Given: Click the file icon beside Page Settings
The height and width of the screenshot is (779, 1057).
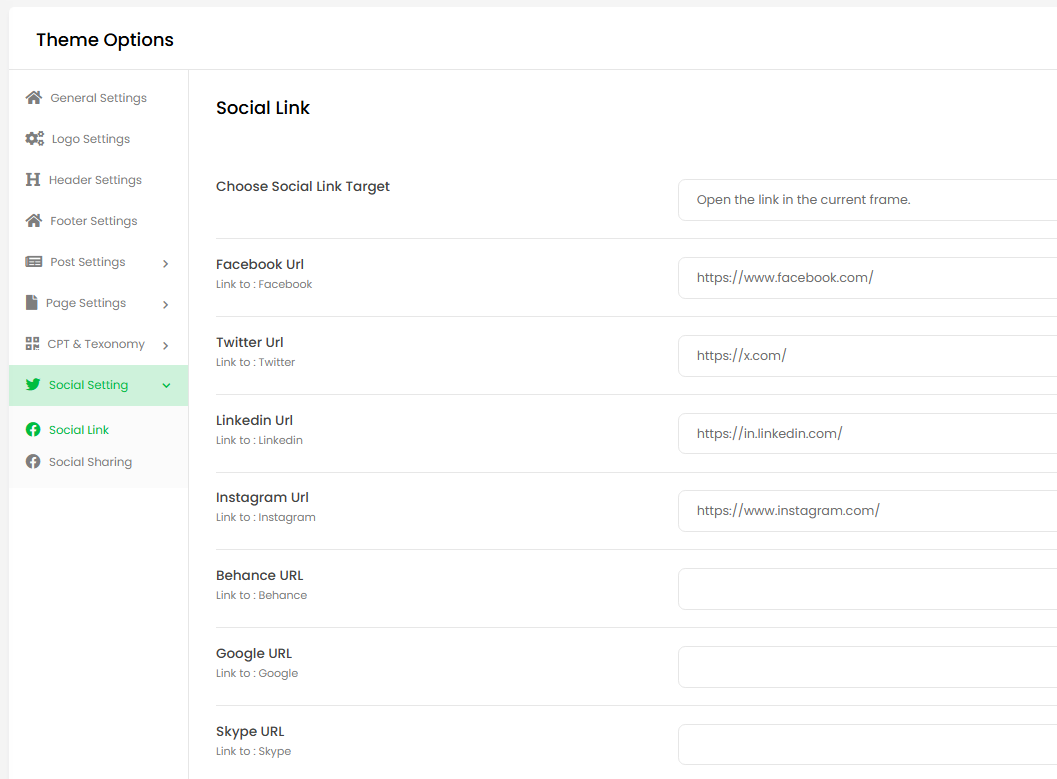Looking at the screenshot, I should pos(32,303).
